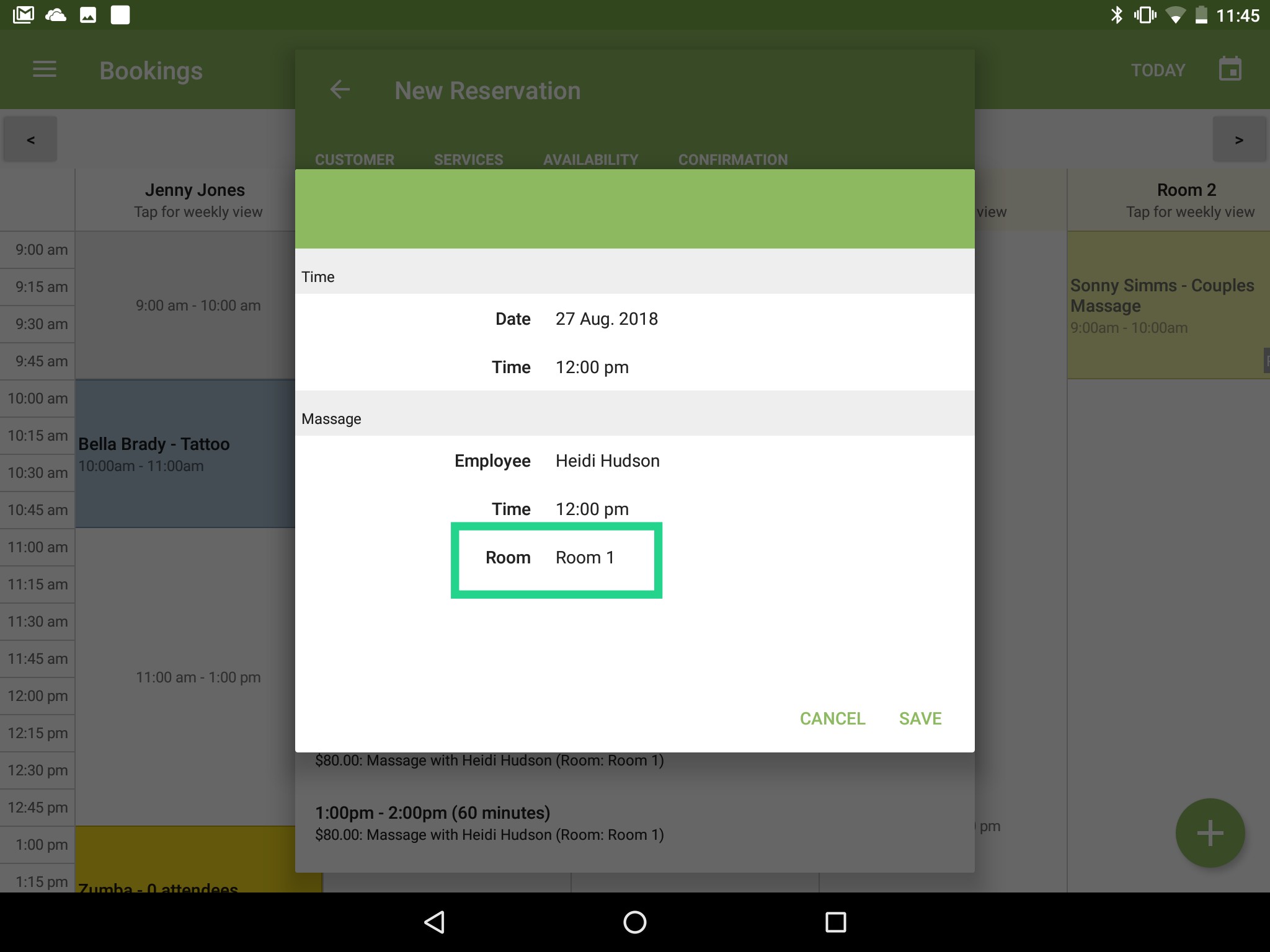Open the Date picker showing 27 Aug. 2018
Image resolution: width=1270 pixels, height=952 pixels.
tap(606, 319)
